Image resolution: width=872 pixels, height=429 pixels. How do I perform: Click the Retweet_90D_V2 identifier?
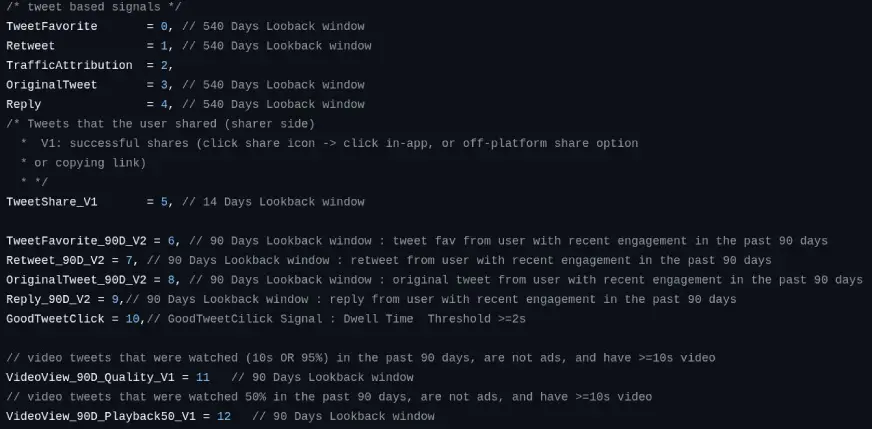(55, 260)
